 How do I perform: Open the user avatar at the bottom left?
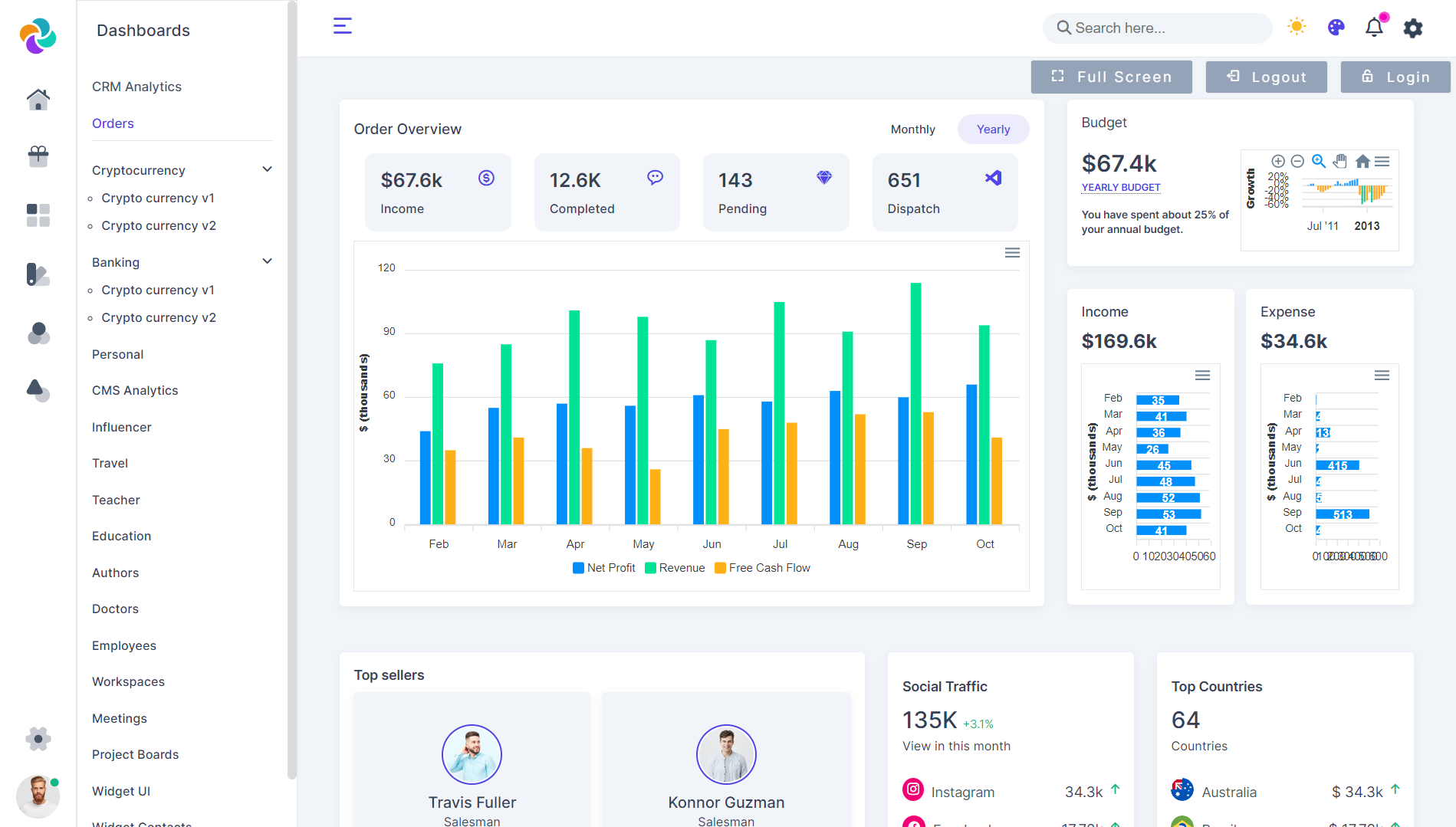pyautogui.click(x=38, y=796)
